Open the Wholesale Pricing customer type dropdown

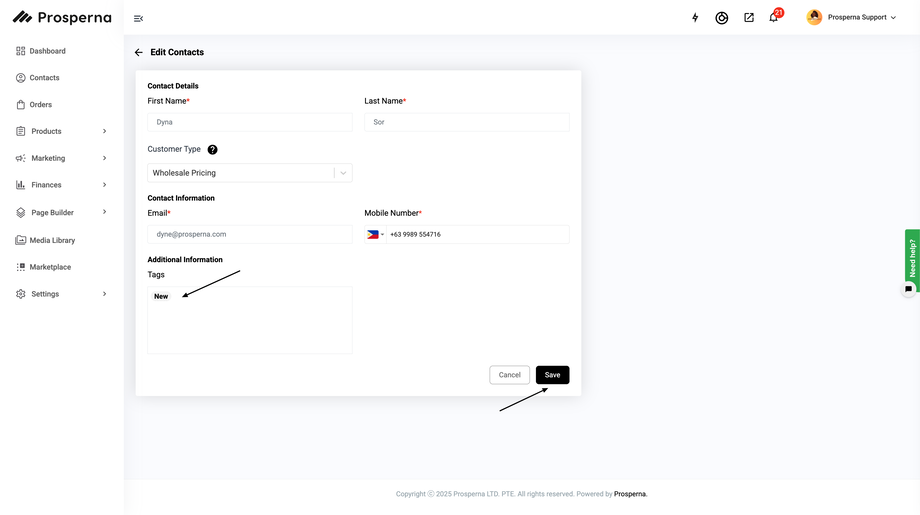[x=250, y=173]
